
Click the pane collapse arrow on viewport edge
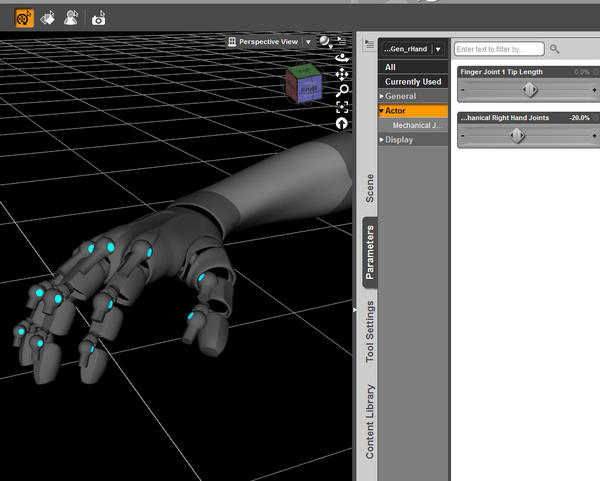pyautogui.click(x=355, y=310)
